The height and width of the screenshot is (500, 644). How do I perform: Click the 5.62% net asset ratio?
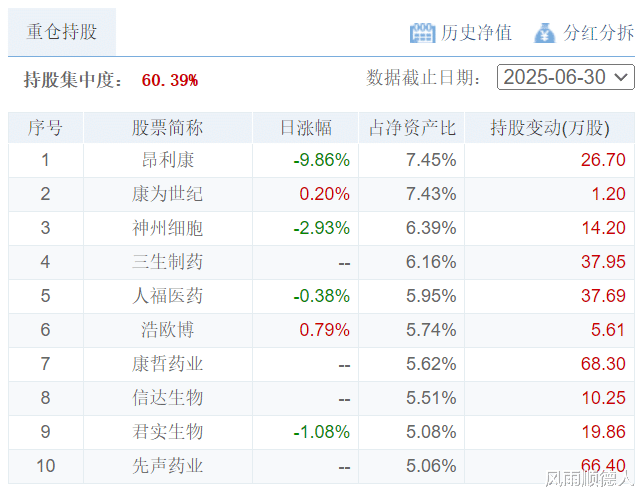coord(431,364)
